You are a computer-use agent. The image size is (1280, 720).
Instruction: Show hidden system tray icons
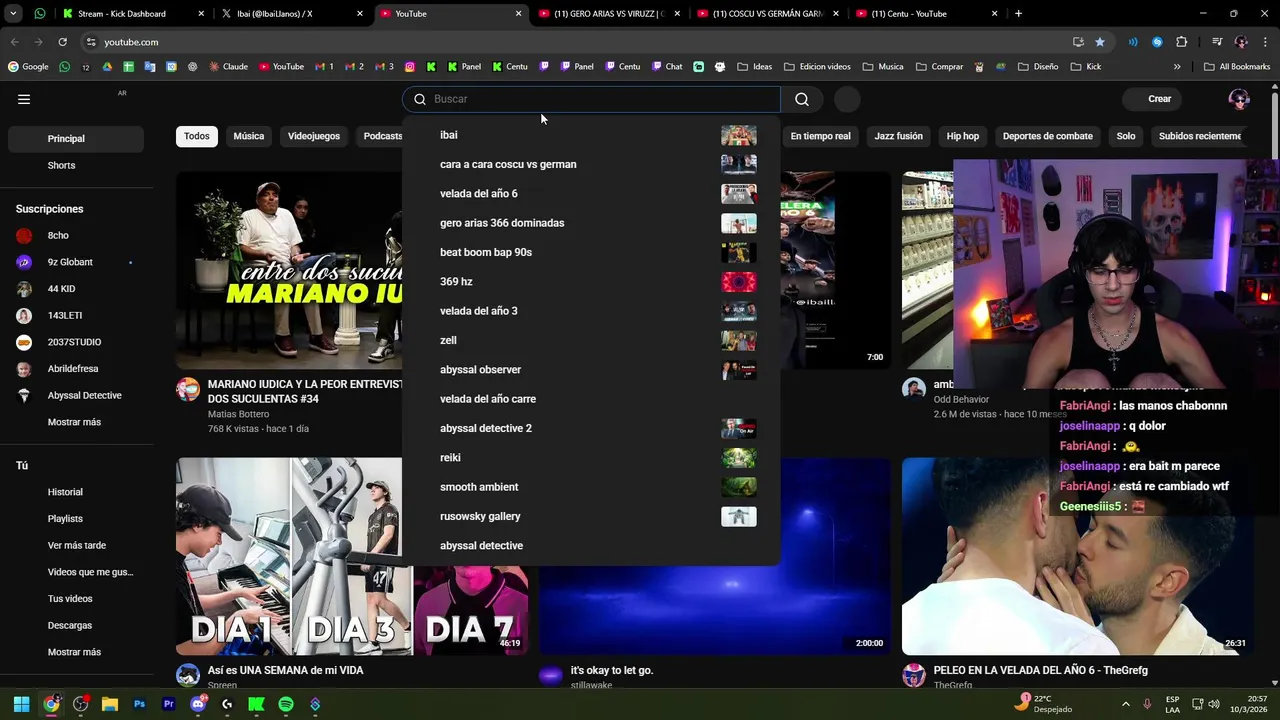pos(1126,704)
